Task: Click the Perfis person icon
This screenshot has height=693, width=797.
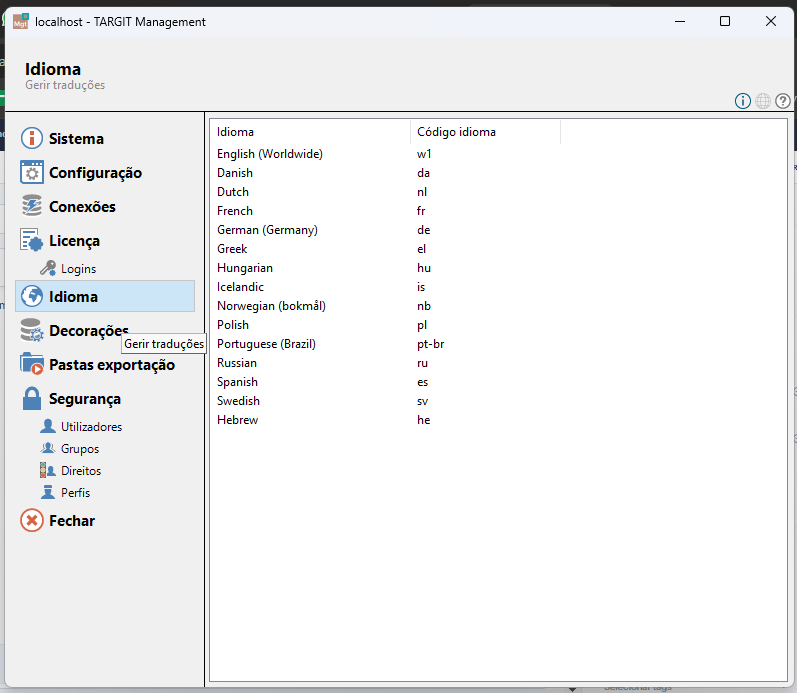Action: (x=48, y=492)
